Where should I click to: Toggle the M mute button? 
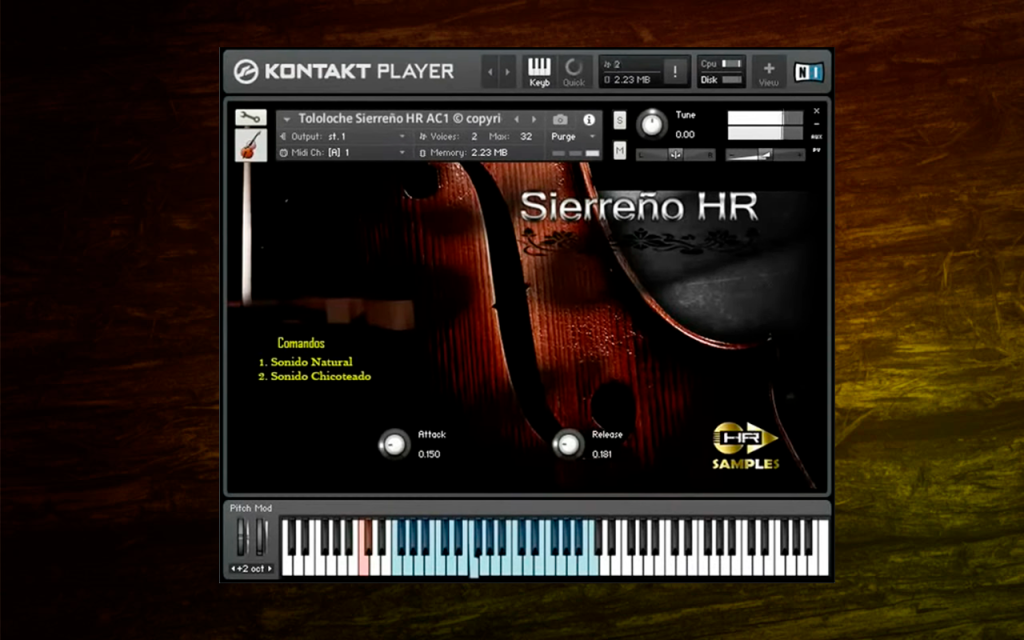[x=620, y=151]
